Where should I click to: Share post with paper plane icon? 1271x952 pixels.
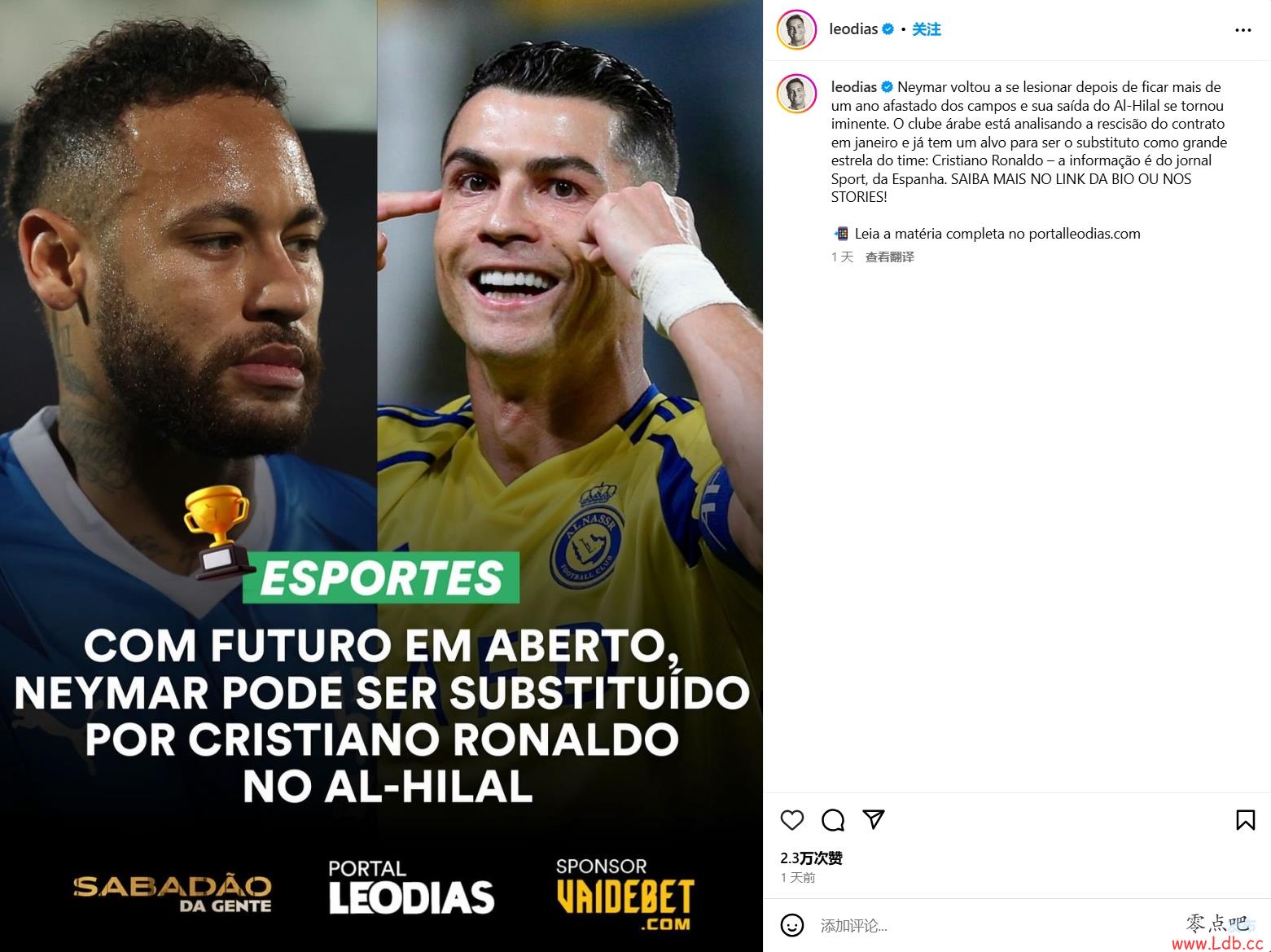[873, 819]
